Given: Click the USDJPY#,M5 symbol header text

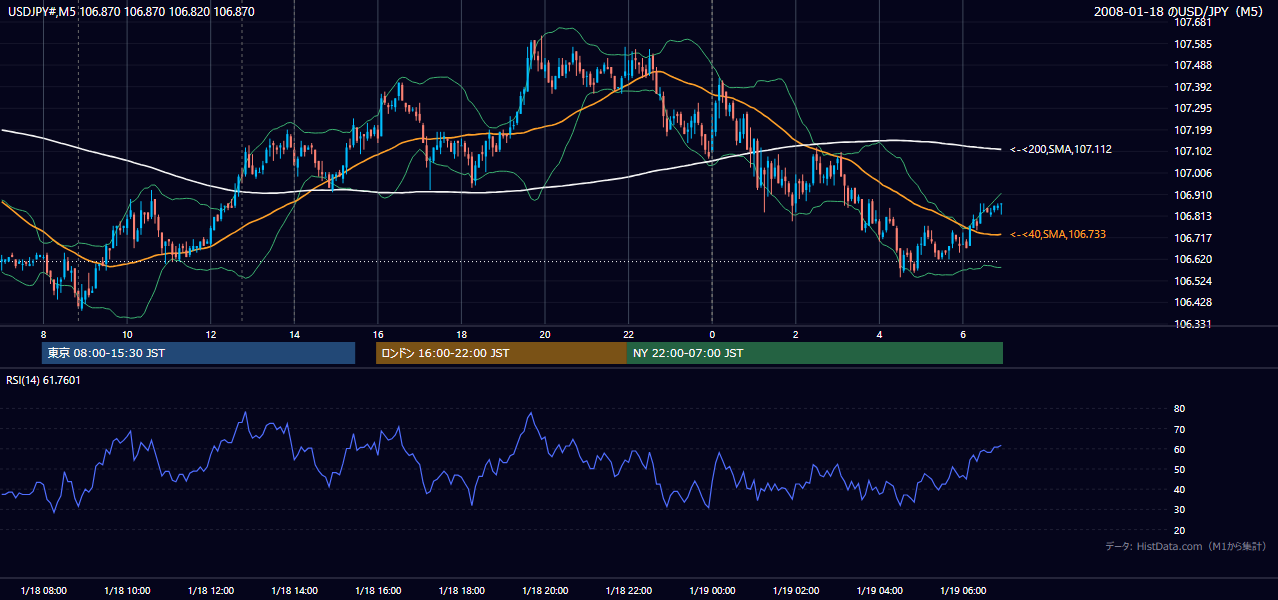Looking at the screenshot, I should click(x=132, y=12).
